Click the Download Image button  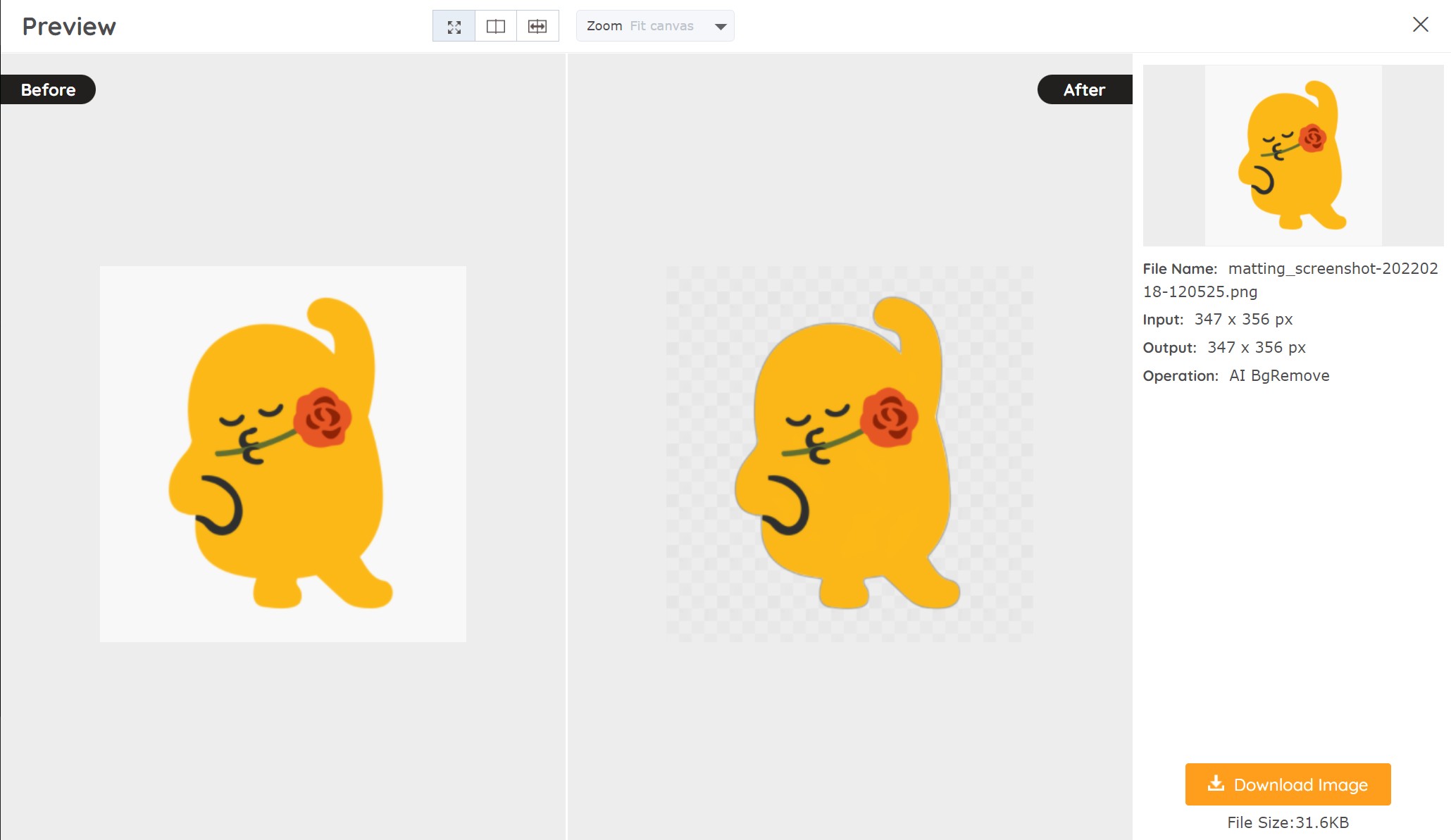(1288, 784)
